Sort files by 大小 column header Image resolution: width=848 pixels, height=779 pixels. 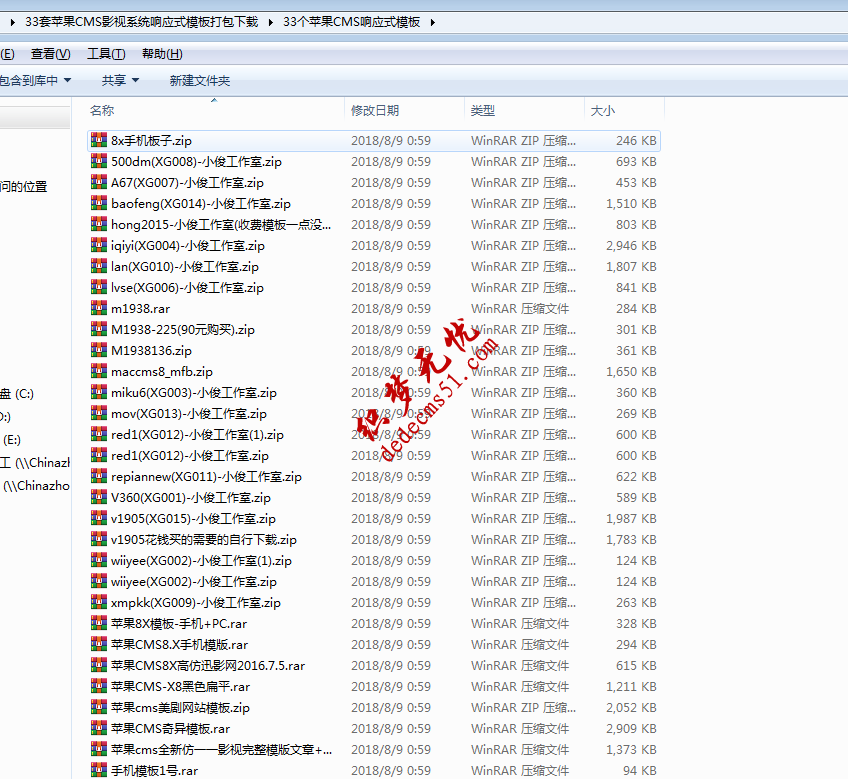point(603,111)
